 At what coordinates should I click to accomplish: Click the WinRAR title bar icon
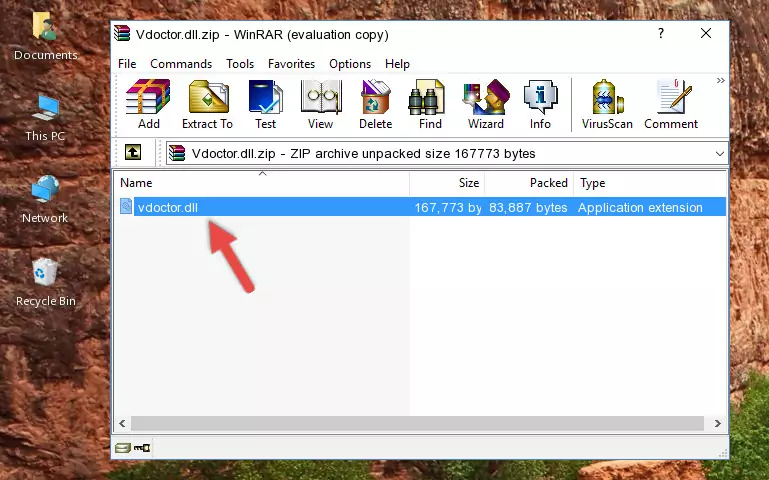(122, 33)
